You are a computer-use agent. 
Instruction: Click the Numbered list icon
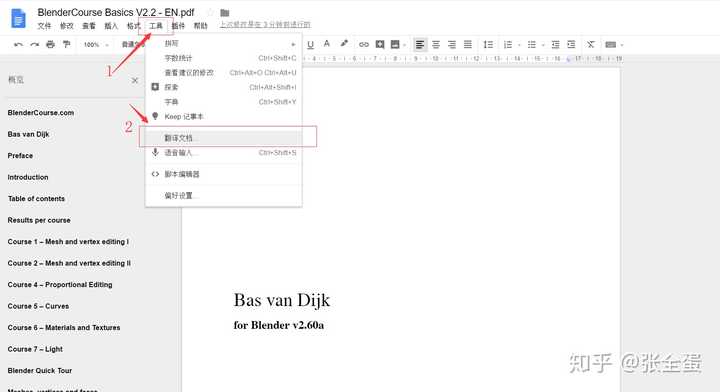(507, 45)
